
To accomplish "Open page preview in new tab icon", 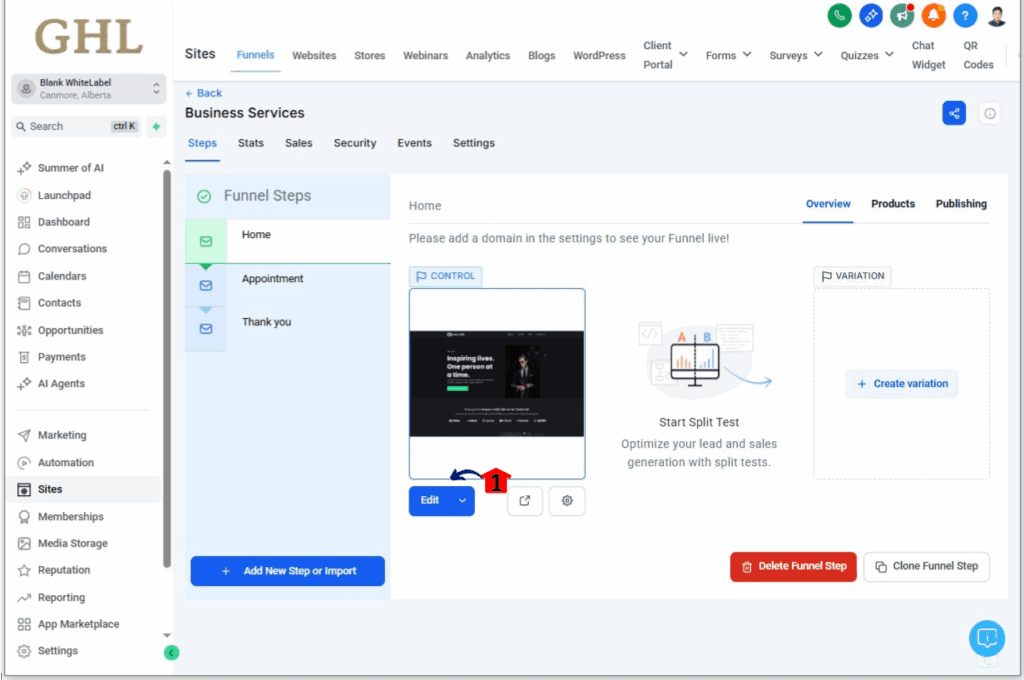I will 524,501.
